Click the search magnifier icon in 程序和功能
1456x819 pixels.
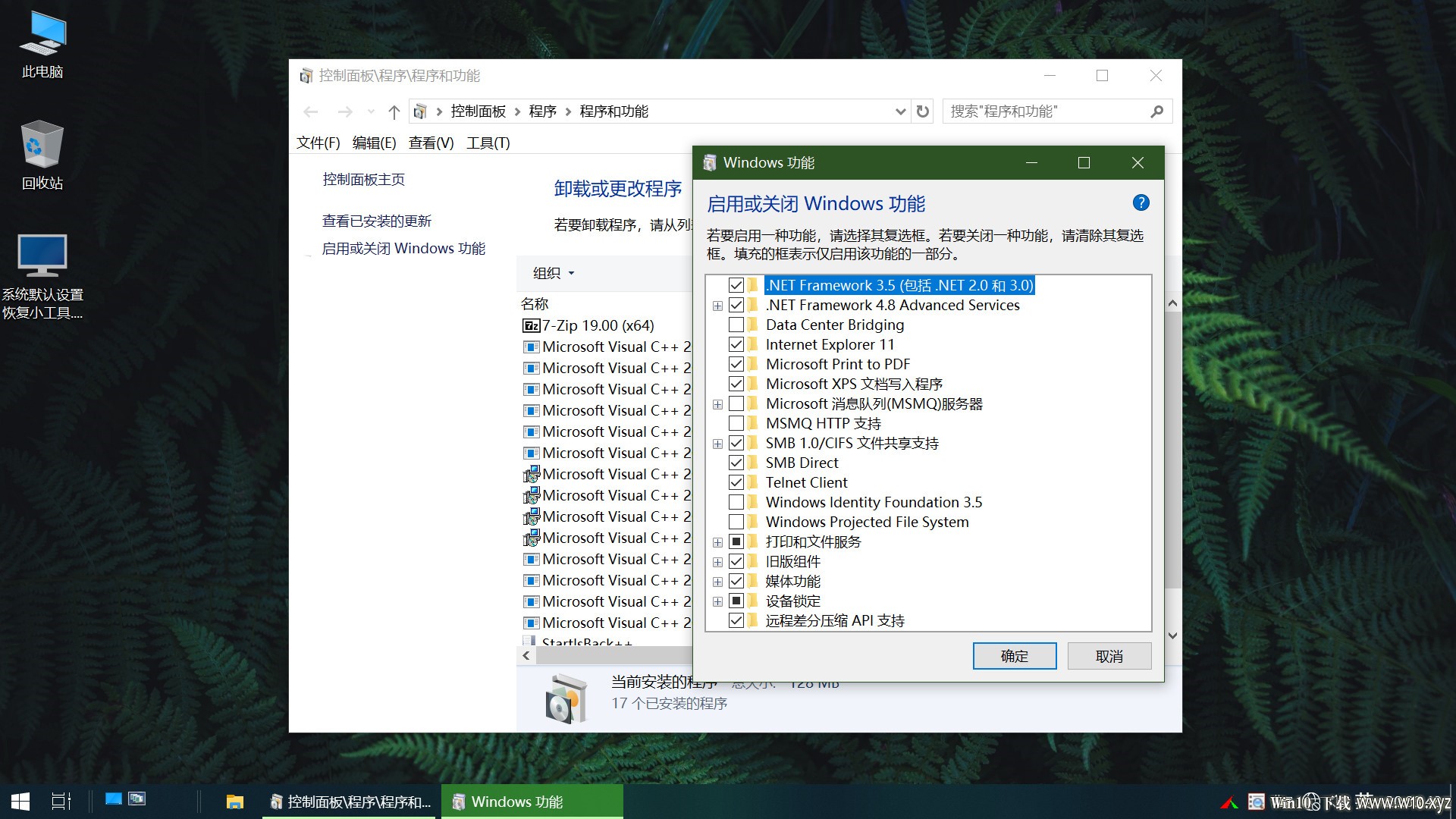pyautogui.click(x=1156, y=111)
